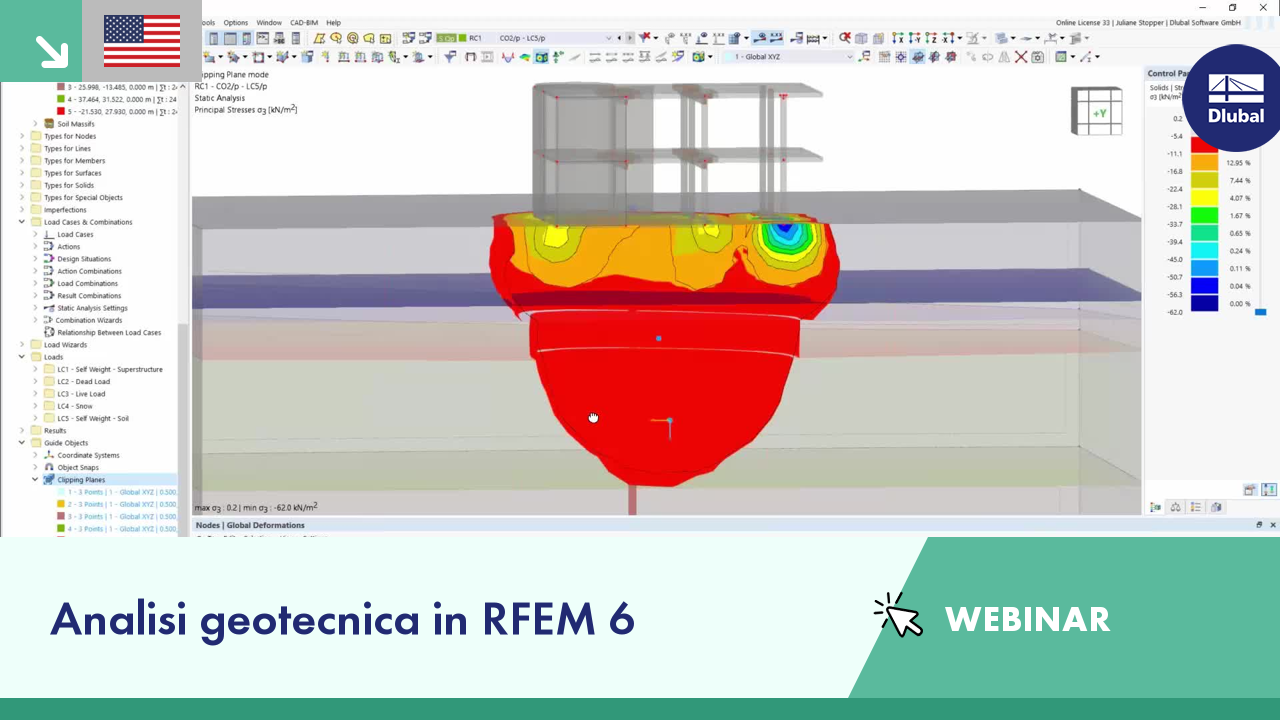Image resolution: width=1280 pixels, height=720 pixels.
Task: Select the Load Cases tree item
Action: pos(75,234)
